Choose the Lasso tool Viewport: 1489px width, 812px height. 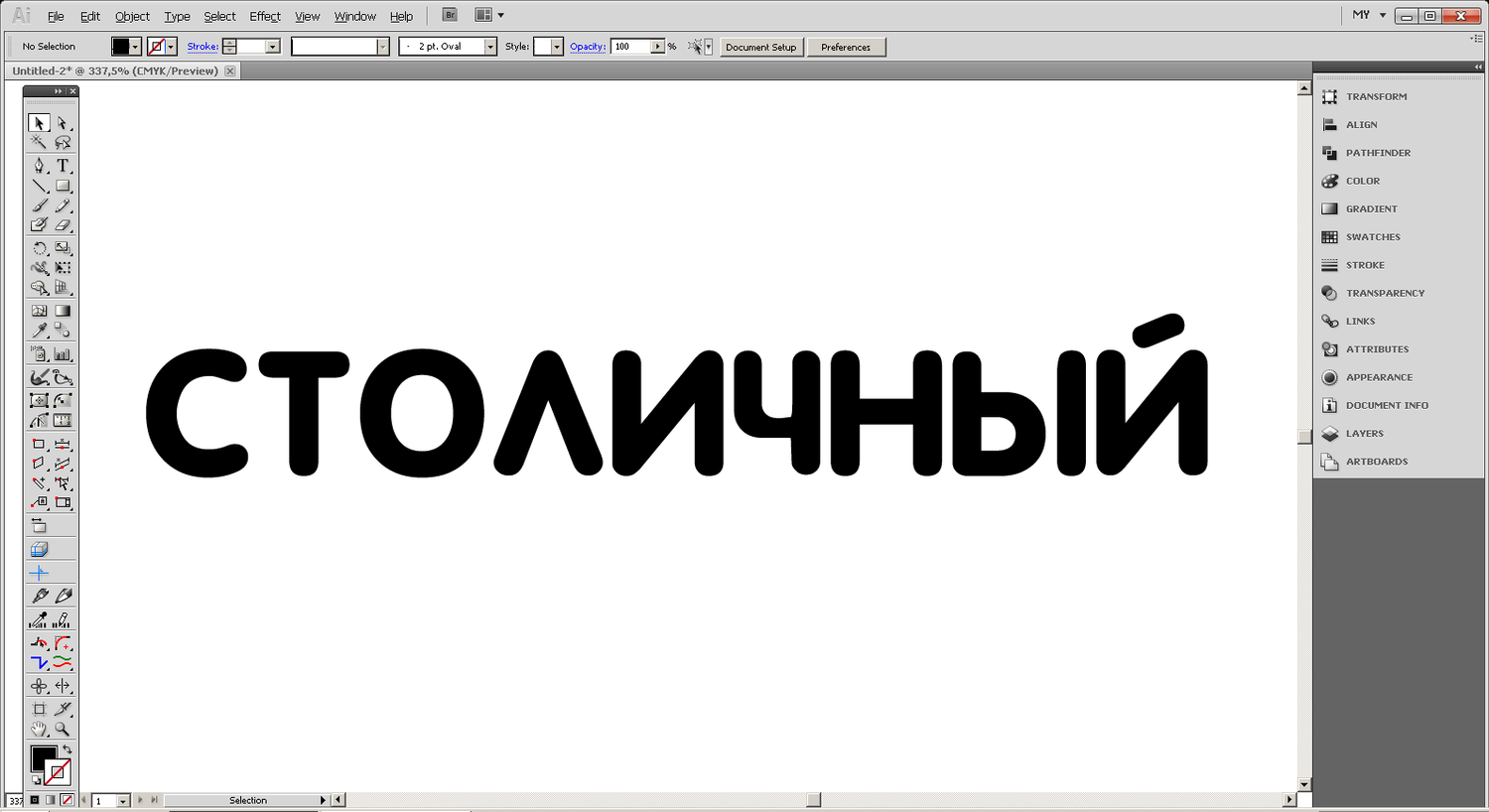pos(63,143)
